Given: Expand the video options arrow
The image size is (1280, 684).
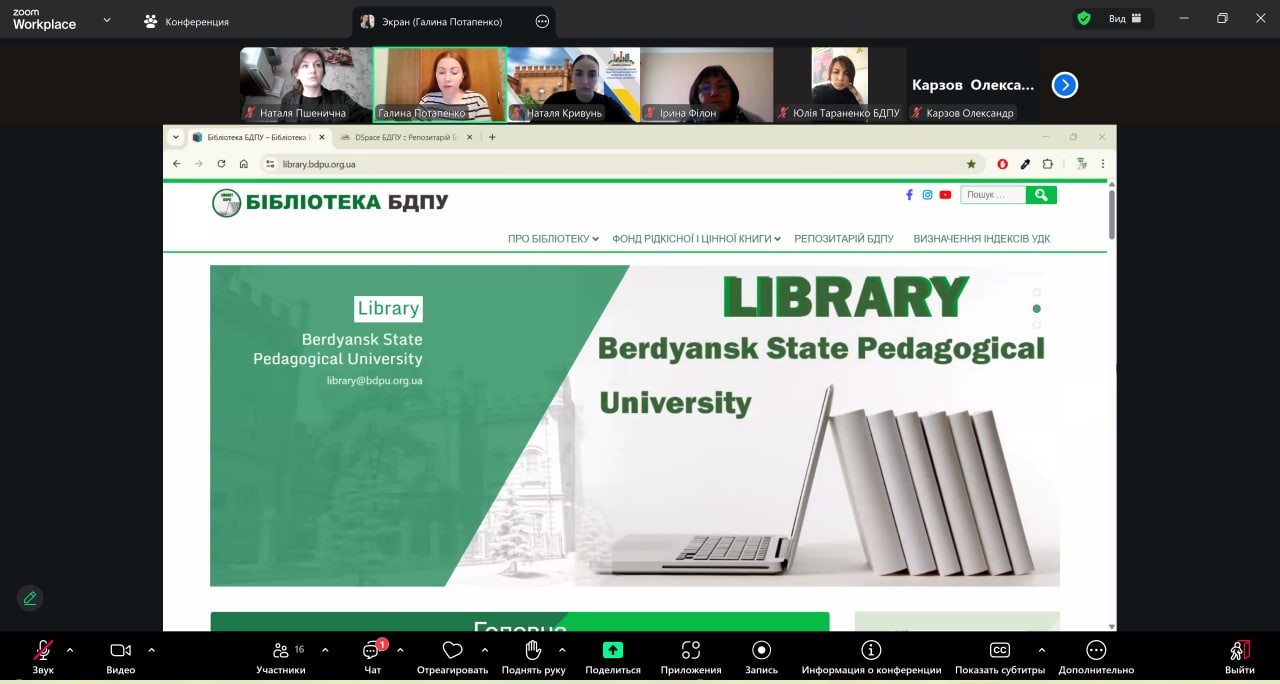Looking at the screenshot, I should click(151, 650).
